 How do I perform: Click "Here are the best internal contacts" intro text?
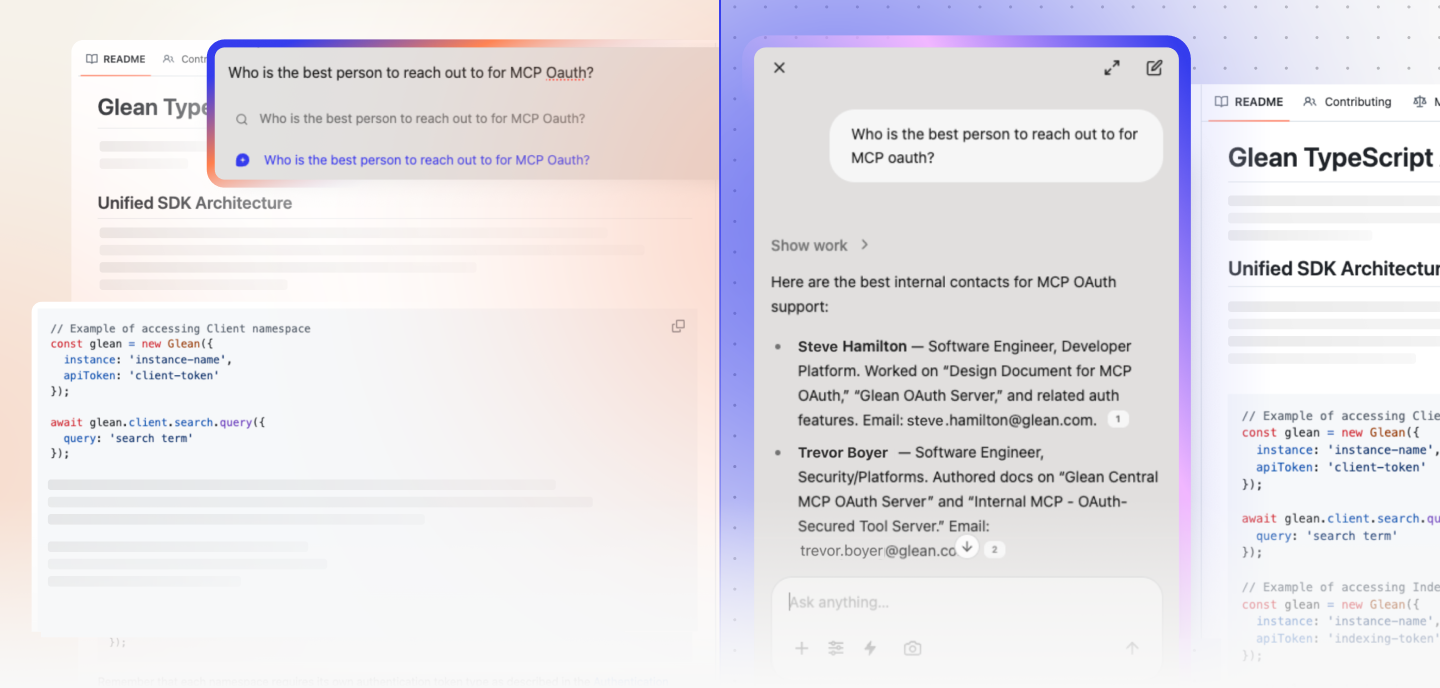[x=943, y=294]
